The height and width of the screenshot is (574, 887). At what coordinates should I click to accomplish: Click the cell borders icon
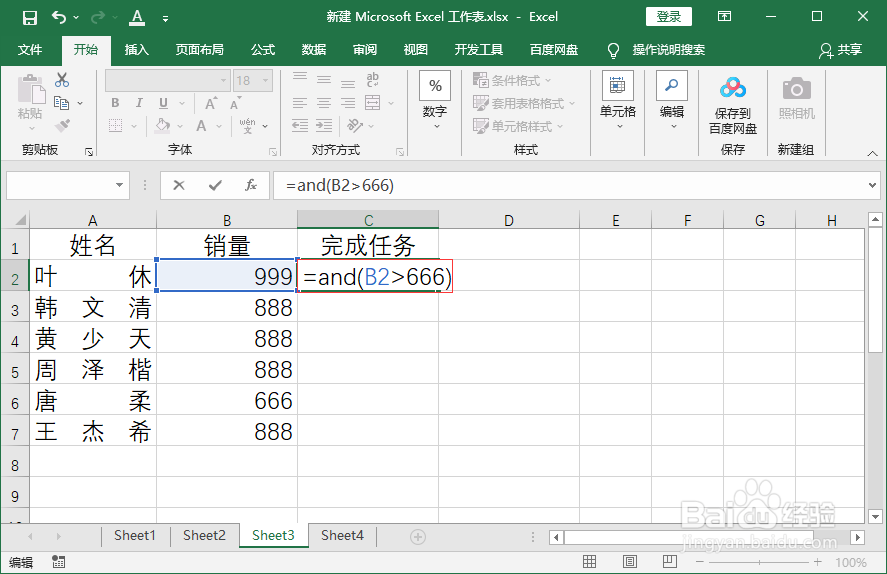click(x=115, y=126)
